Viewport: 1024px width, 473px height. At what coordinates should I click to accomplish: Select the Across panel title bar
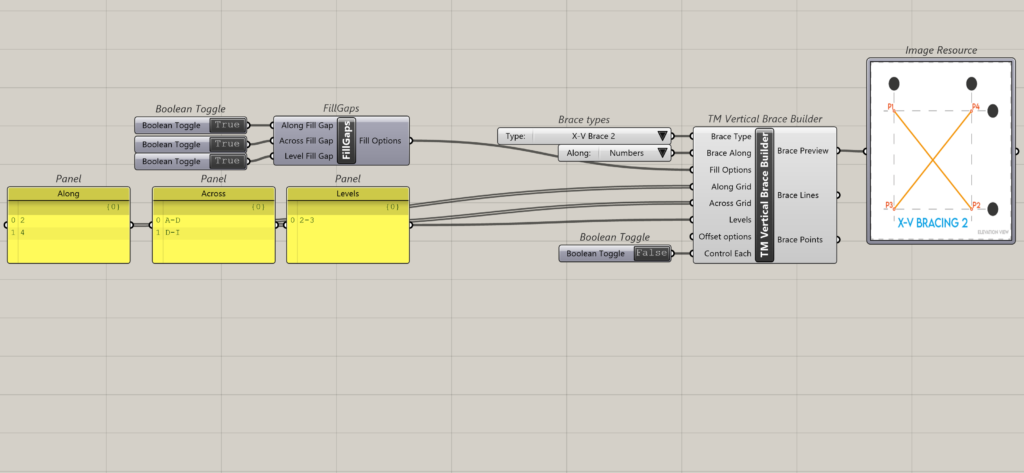pyautogui.click(x=212, y=193)
